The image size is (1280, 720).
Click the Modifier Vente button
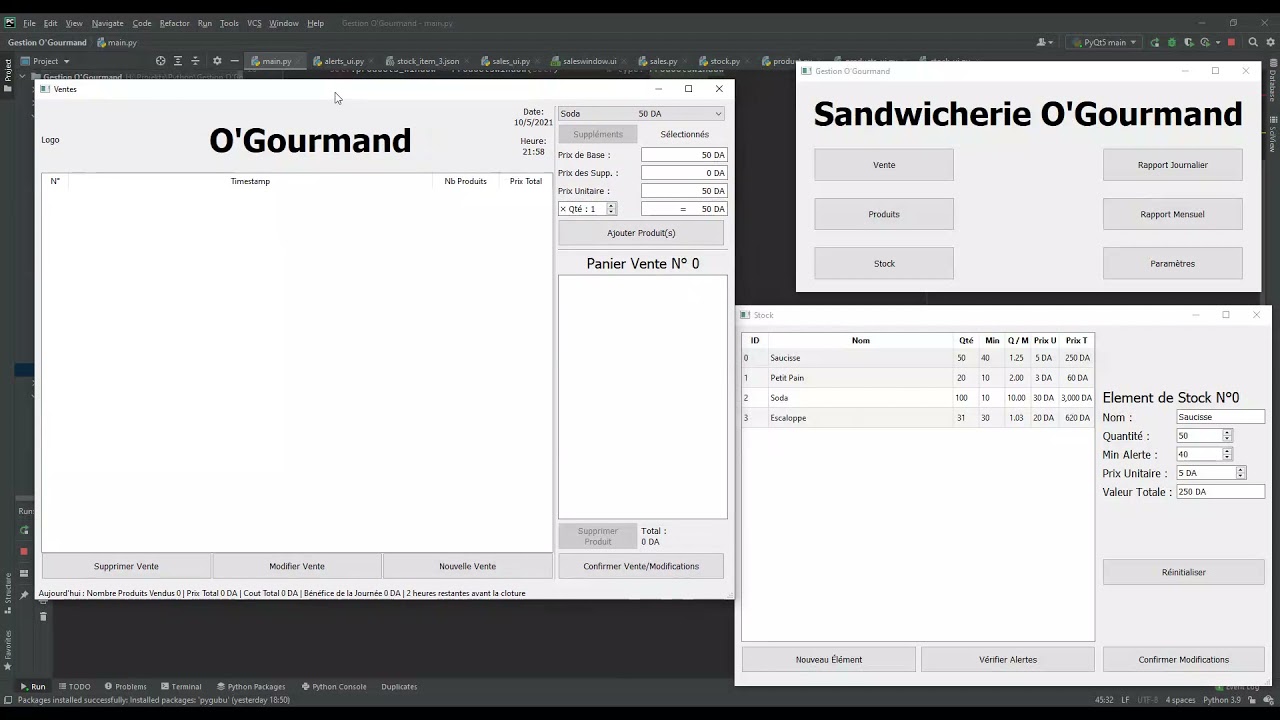pyautogui.click(x=297, y=566)
